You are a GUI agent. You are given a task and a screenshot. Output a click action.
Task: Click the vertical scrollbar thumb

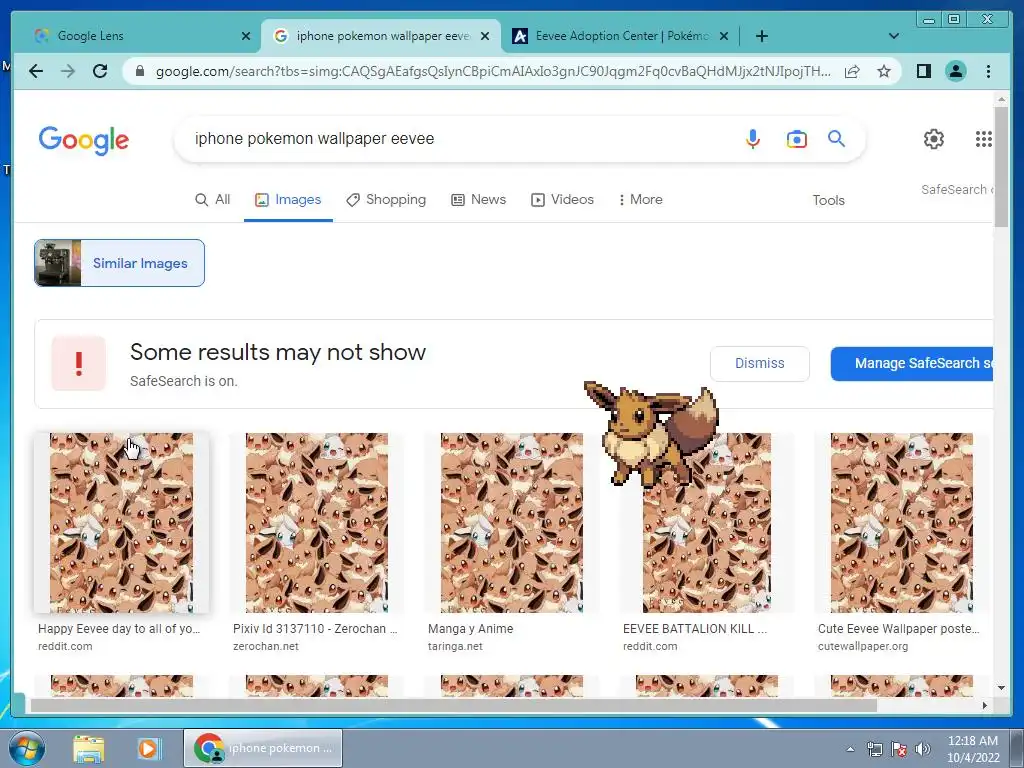(1001, 167)
